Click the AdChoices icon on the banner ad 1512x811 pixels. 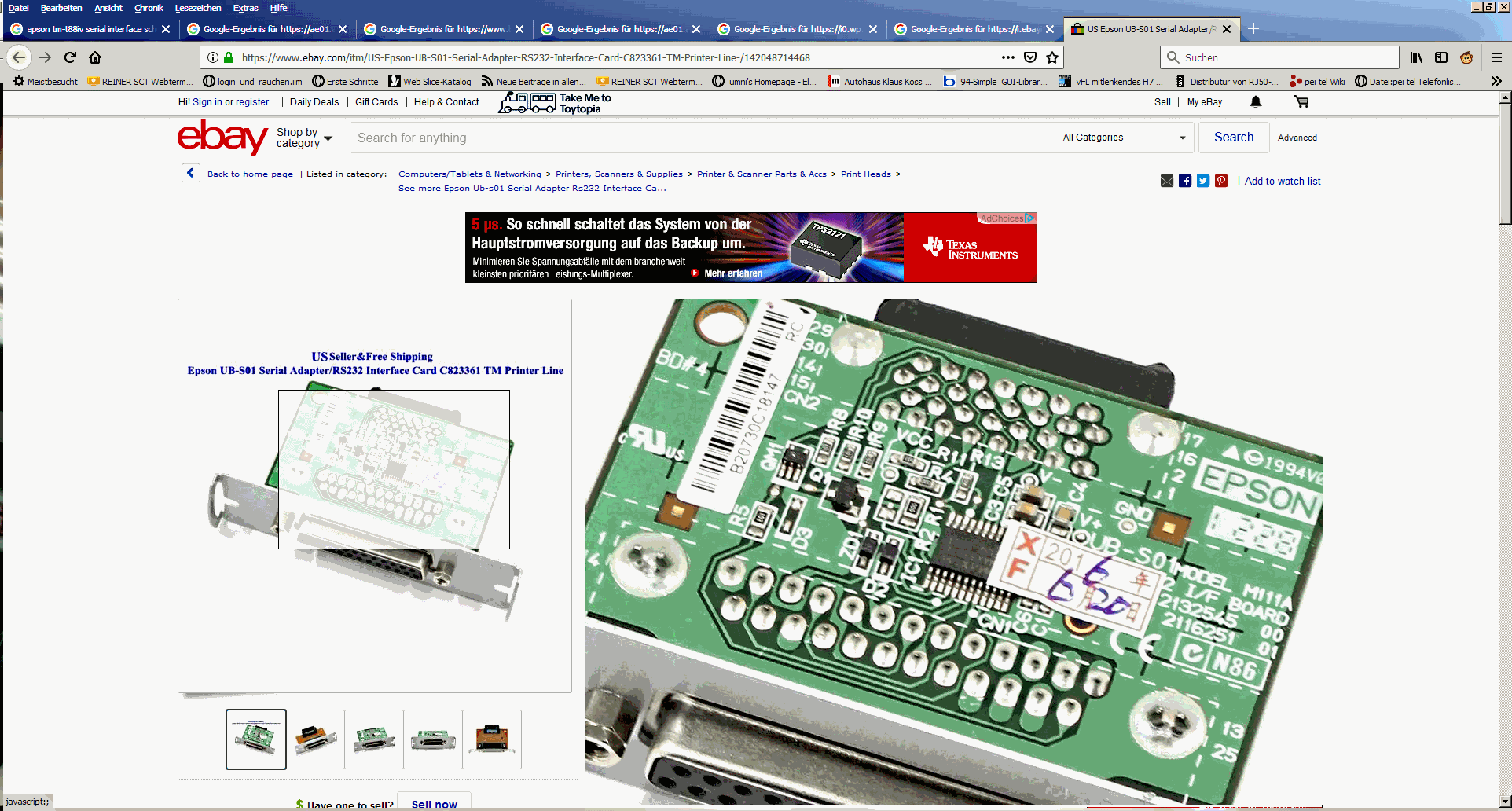tap(1029, 218)
